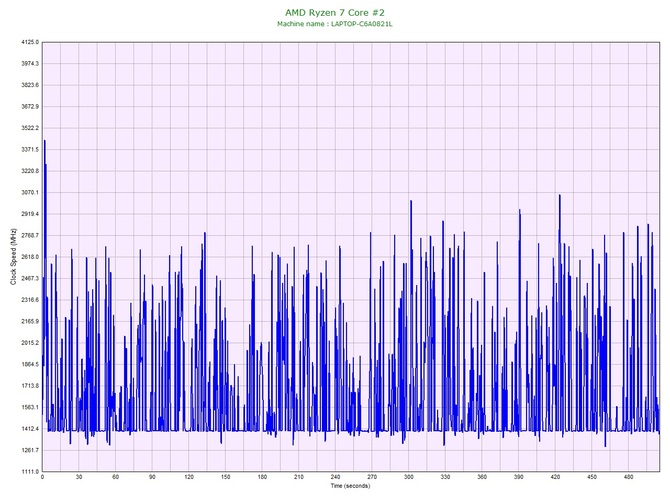Click the 2618.0 y-axis value
This screenshot has width=670, height=503.
(x=30, y=257)
